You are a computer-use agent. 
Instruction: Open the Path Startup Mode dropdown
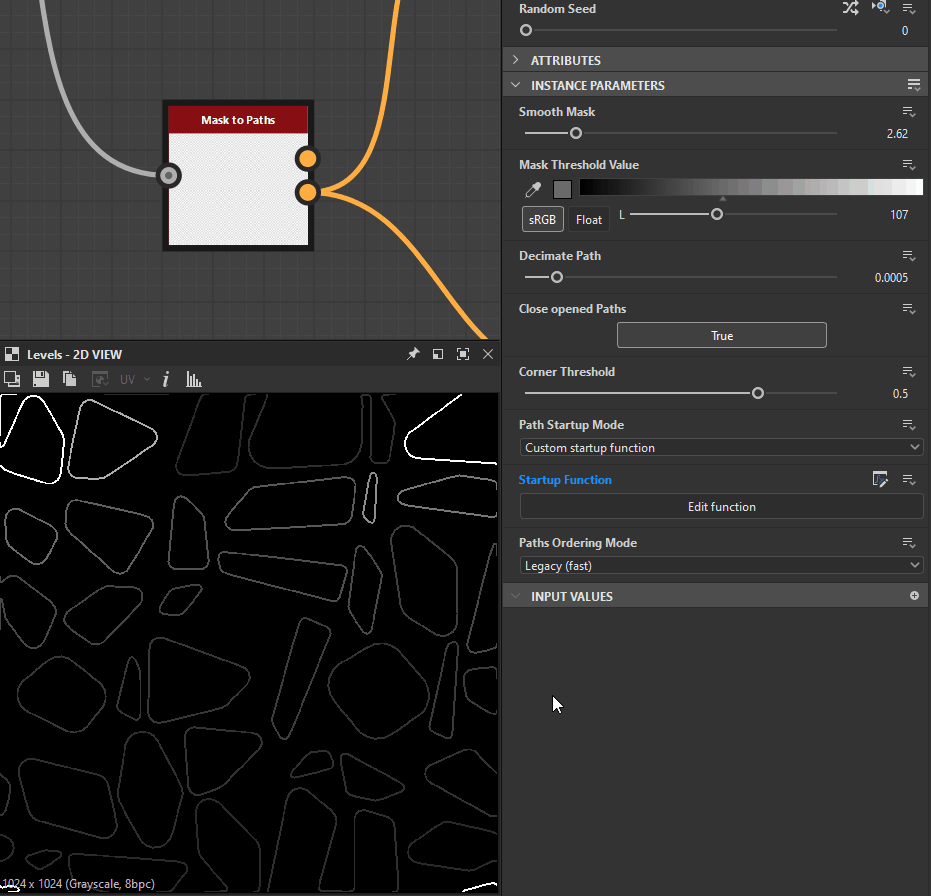[721, 447]
